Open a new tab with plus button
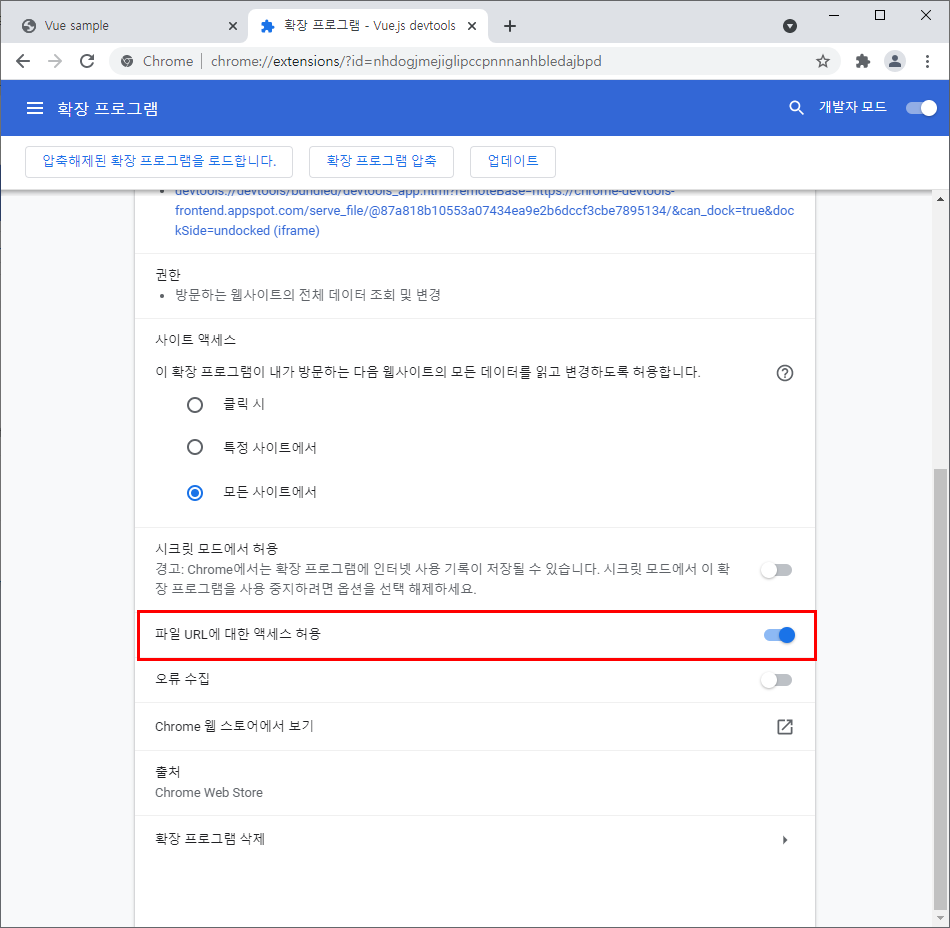 [x=510, y=26]
